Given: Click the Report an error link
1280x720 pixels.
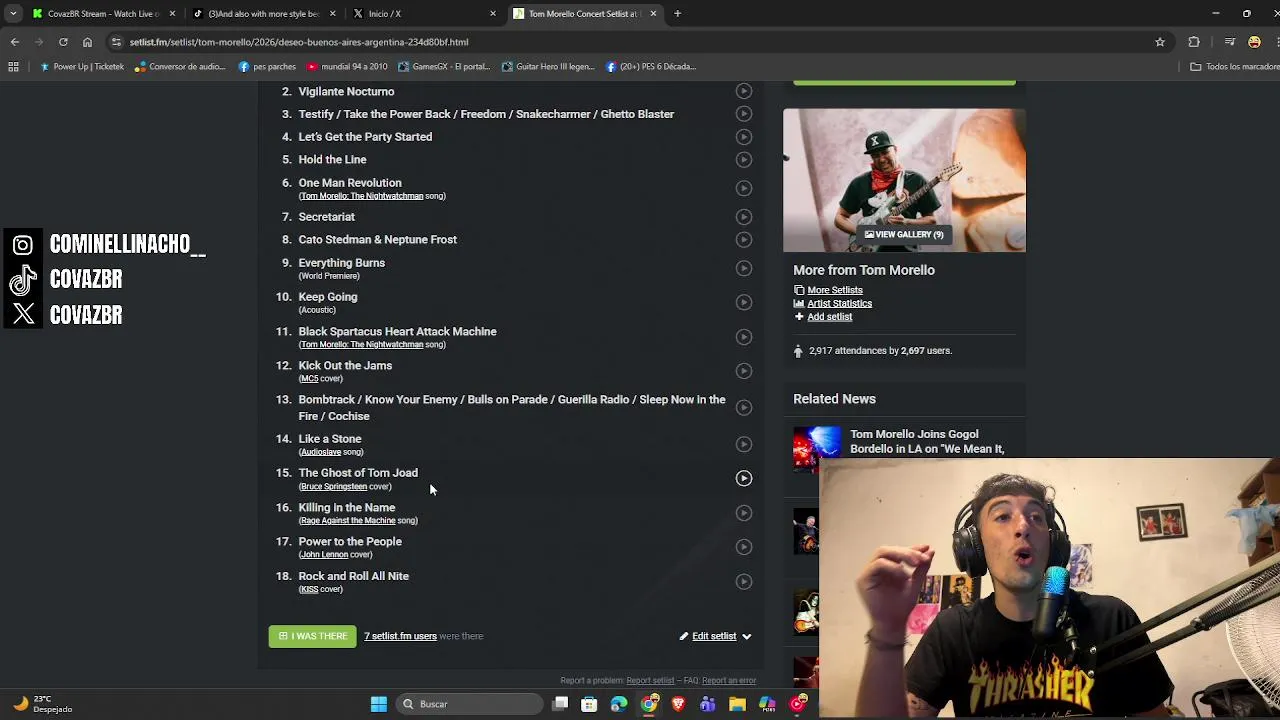Looking at the screenshot, I should (729, 681).
